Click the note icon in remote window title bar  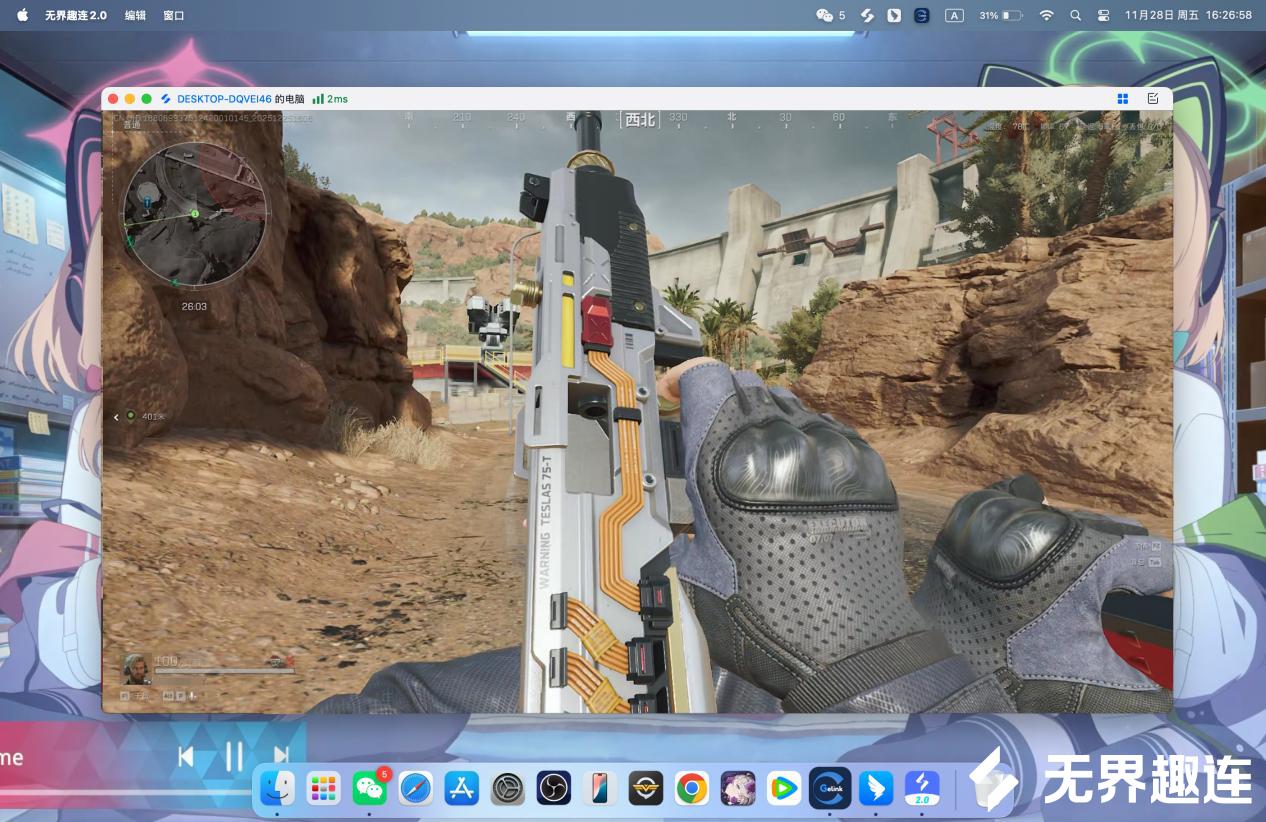tap(1153, 98)
